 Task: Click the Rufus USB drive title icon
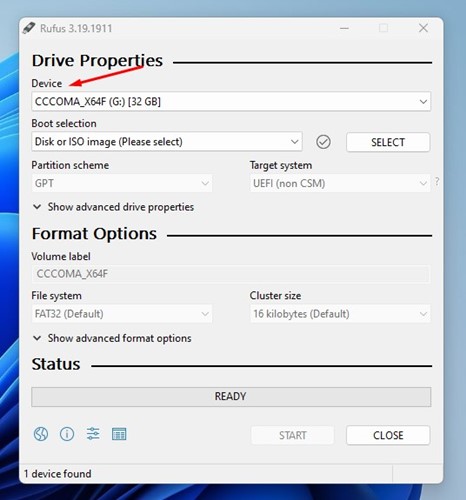29,28
